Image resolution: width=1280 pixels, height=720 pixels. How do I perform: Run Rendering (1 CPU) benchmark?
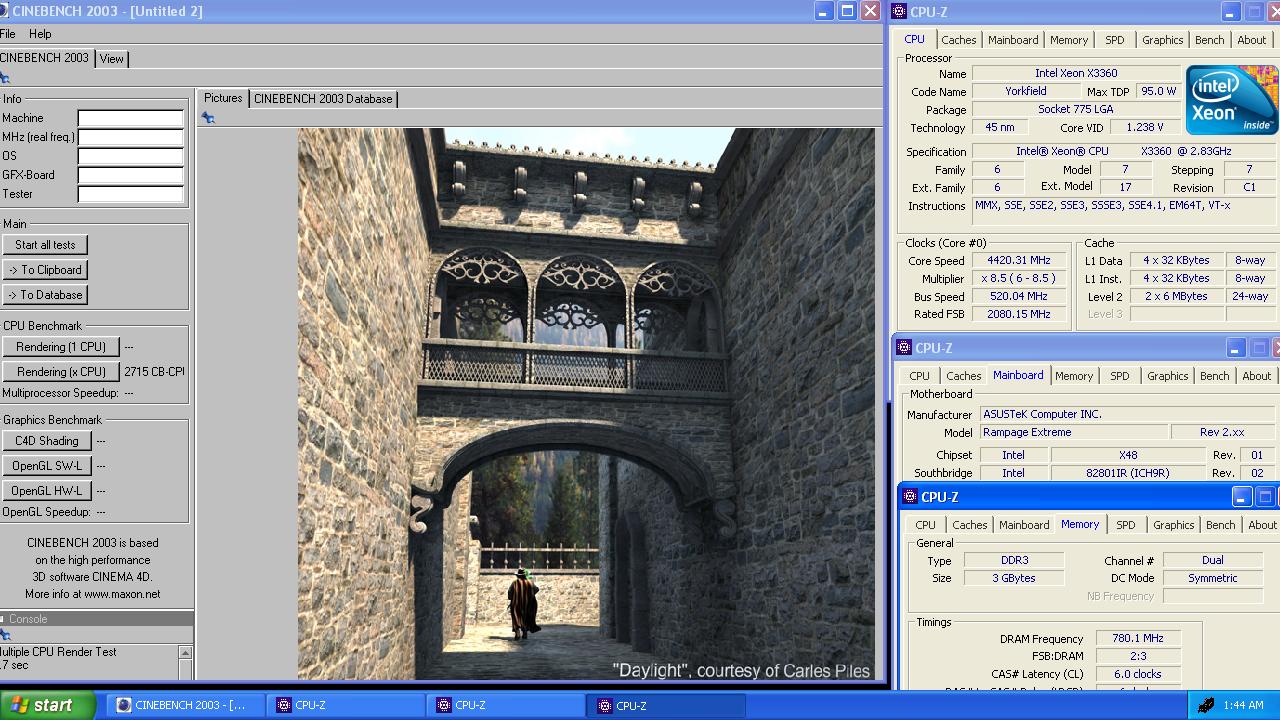point(61,347)
